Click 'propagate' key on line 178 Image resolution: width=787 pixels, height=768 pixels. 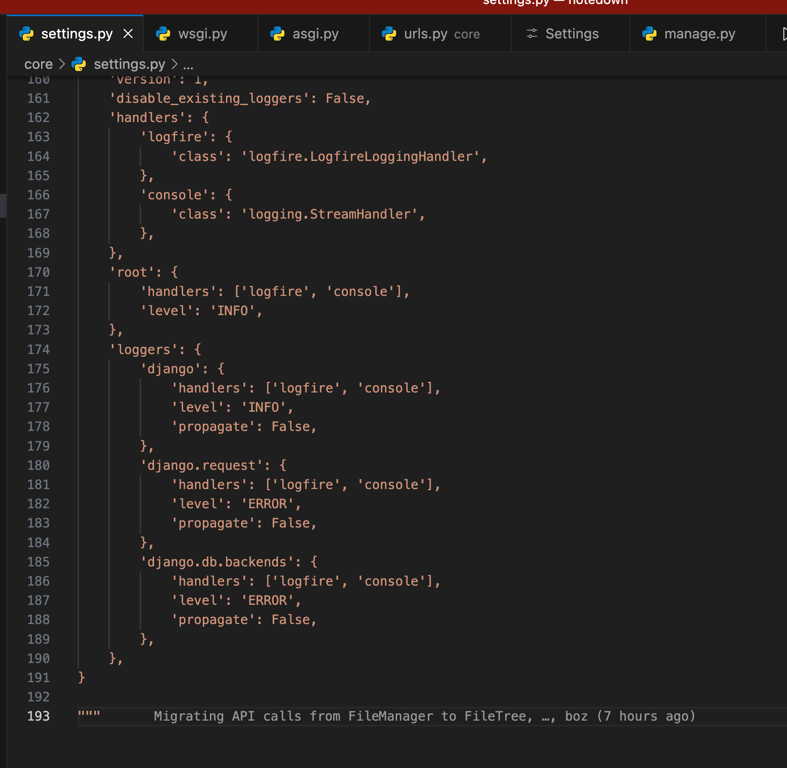pyautogui.click(x=213, y=427)
